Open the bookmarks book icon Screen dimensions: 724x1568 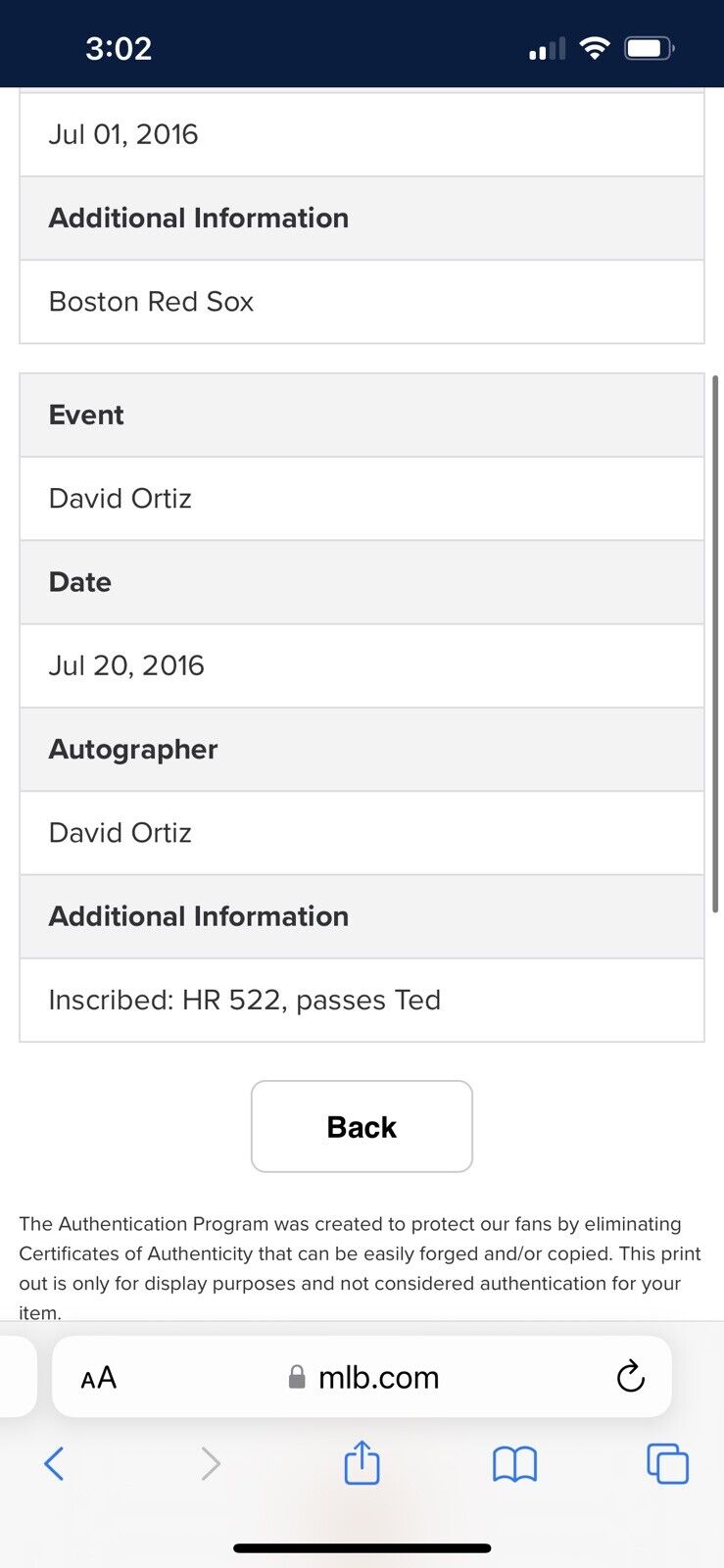coord(514,1464)
